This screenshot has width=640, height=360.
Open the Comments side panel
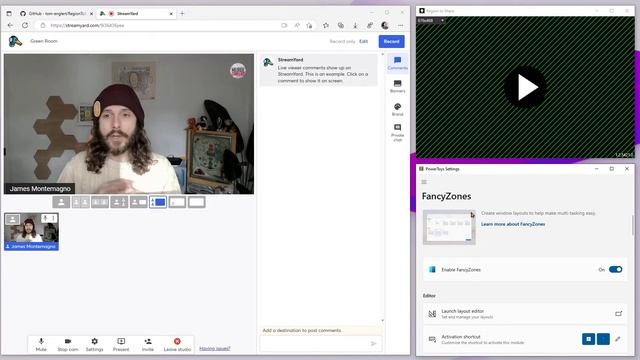pos(398,63)
